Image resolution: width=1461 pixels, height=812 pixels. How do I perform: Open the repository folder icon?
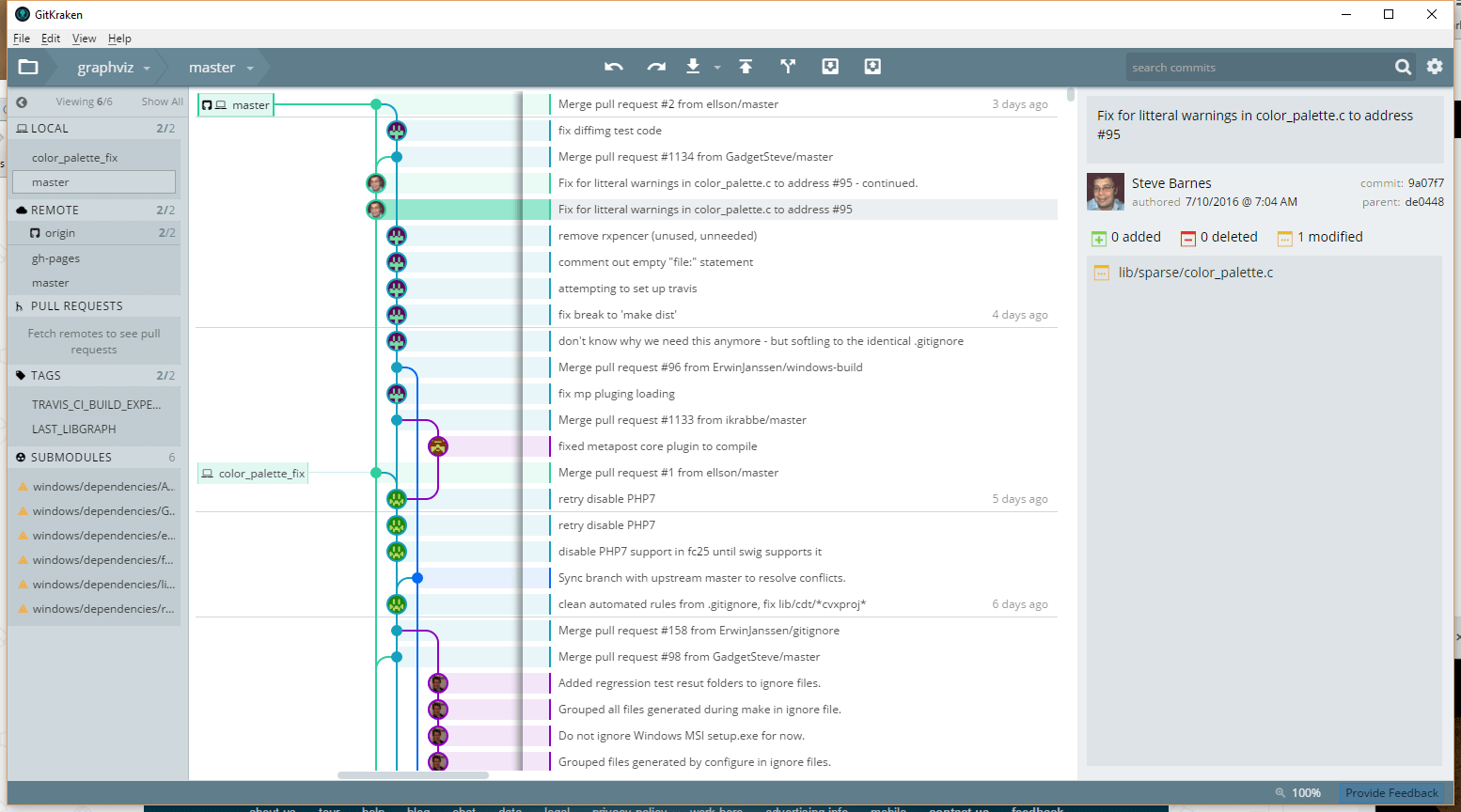(28, 67)
